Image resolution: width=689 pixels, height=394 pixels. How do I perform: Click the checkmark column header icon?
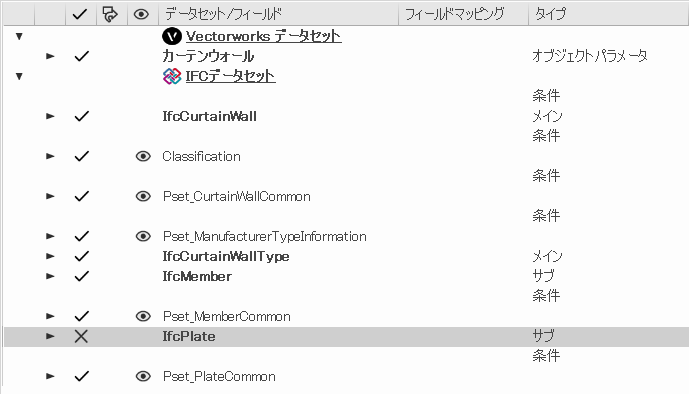point(80,14)
